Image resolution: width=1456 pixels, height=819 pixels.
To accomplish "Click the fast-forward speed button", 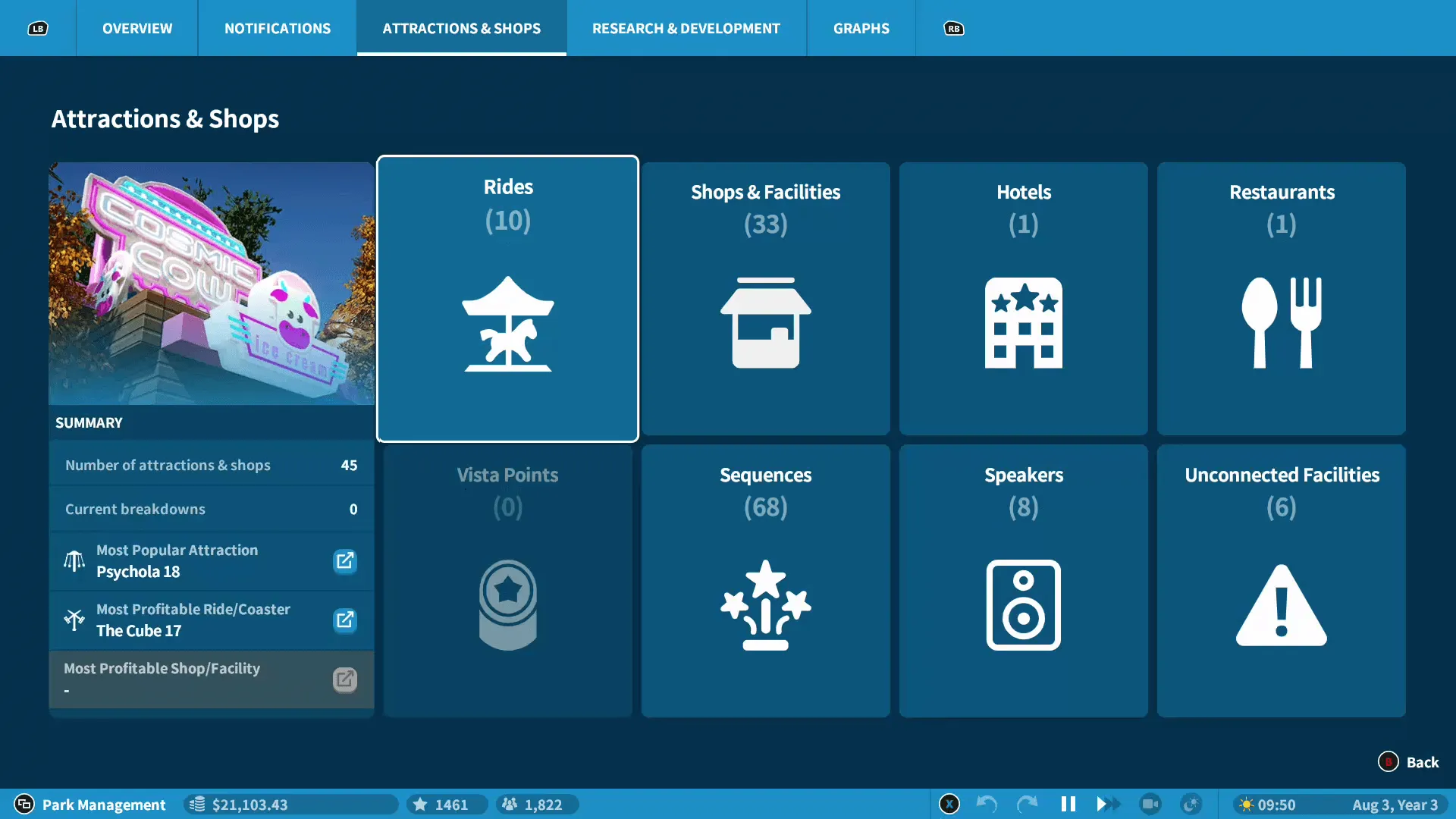I will click(x=1108, y=804).
